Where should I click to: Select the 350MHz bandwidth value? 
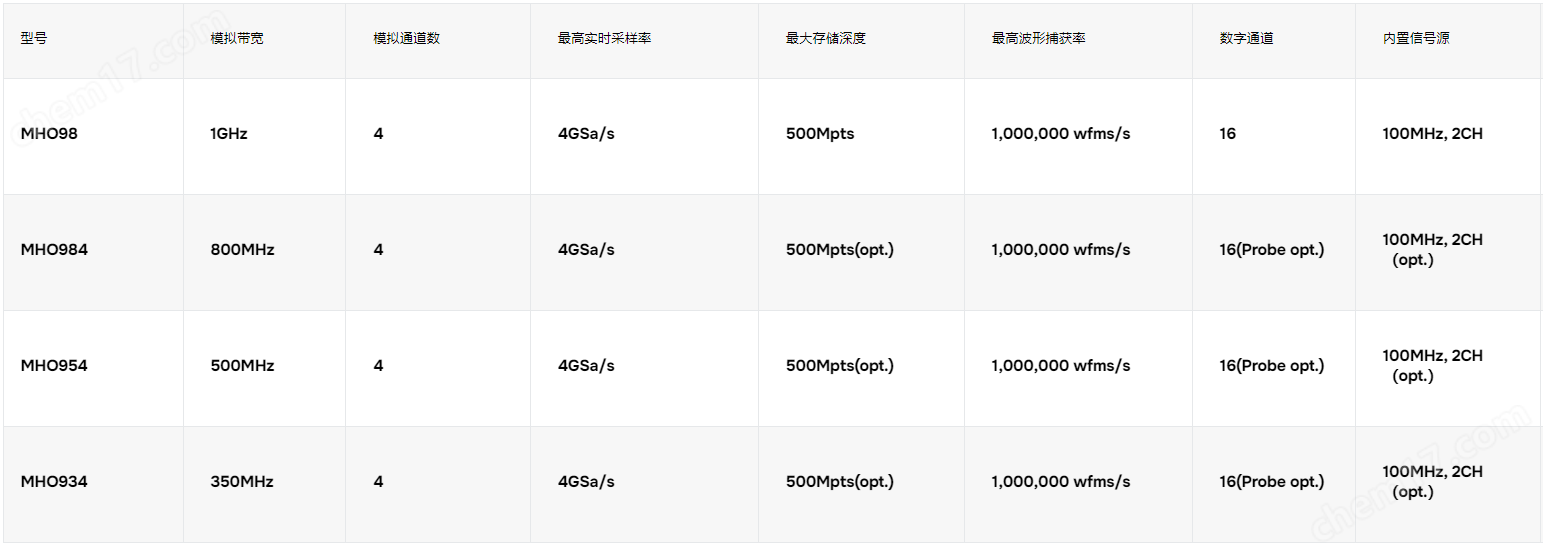point(242,482)
